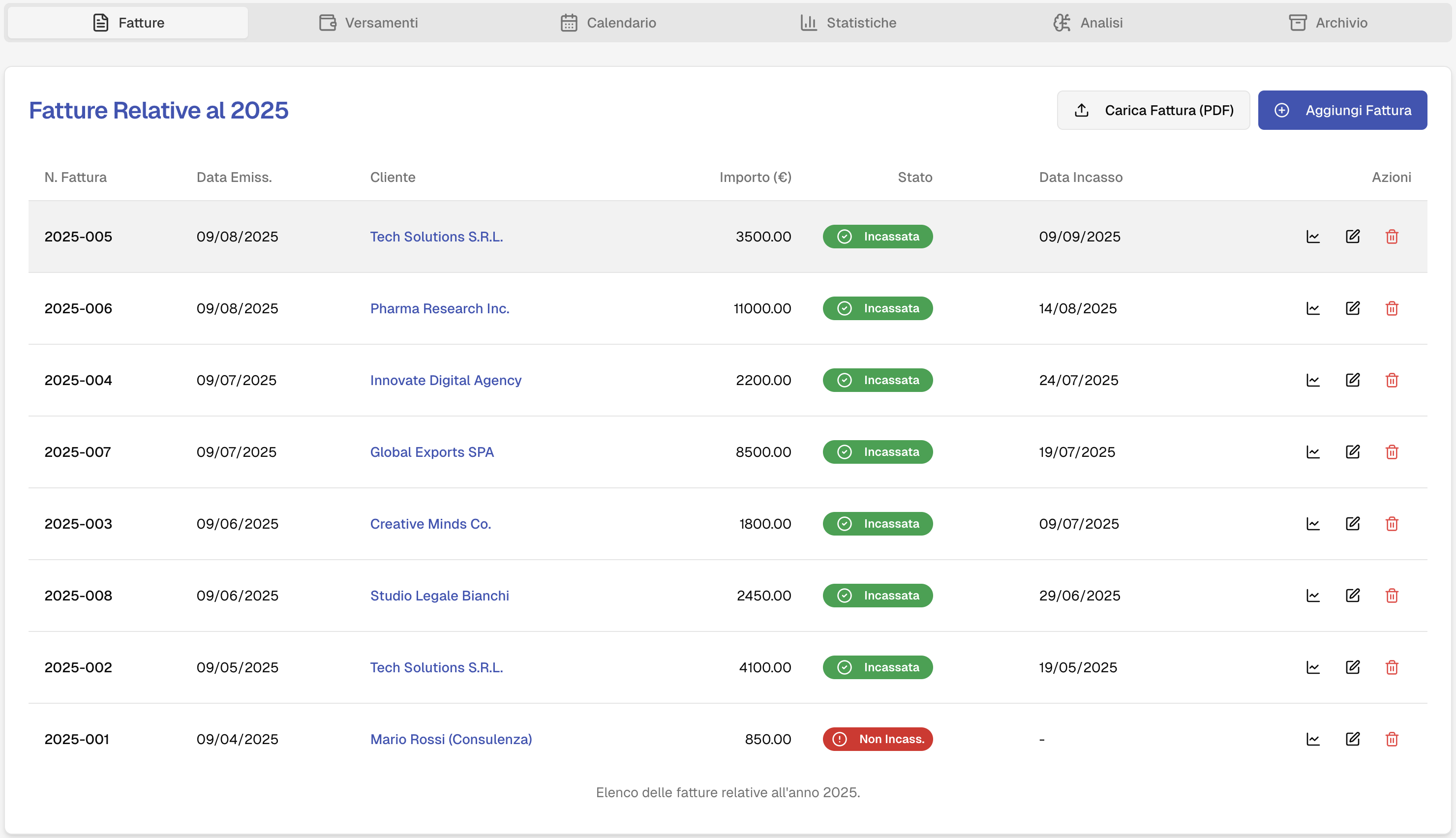The height and width of the screenshot is (838, 1456).
Task: Click the Aggiungi Fattura button
Action: pyautogui.click(x=1342, y=110)
